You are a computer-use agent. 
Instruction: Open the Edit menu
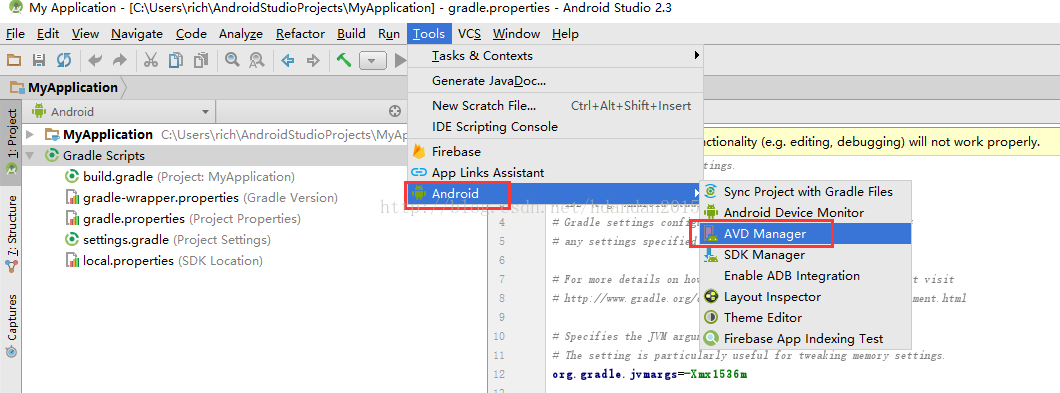[48, 34]
